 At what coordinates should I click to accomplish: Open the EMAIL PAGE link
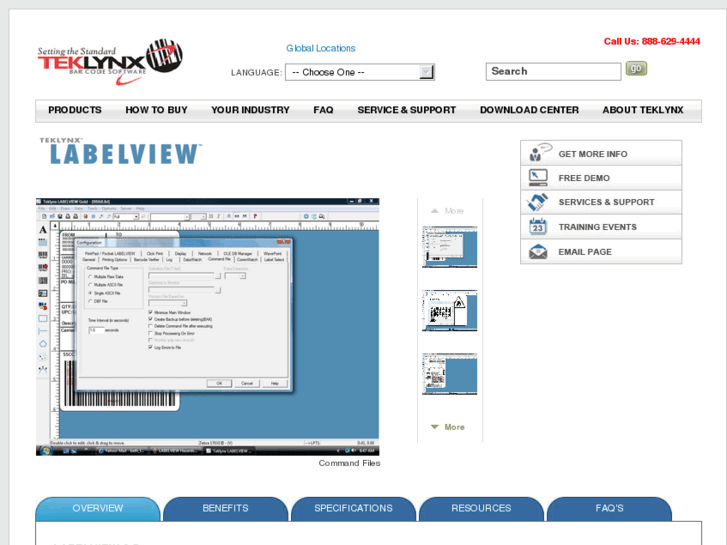click(x=585, y=252)
